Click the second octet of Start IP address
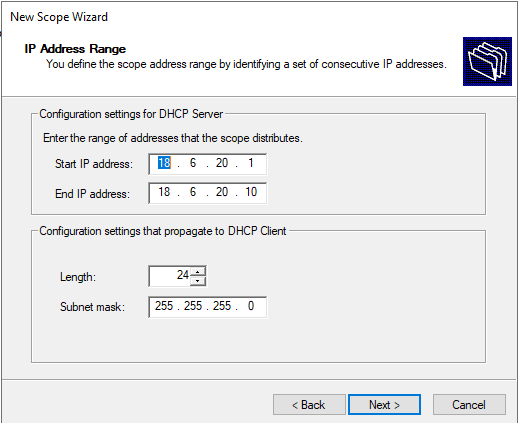Viewport: 527px width, 423px height. (x=193, y=163)
